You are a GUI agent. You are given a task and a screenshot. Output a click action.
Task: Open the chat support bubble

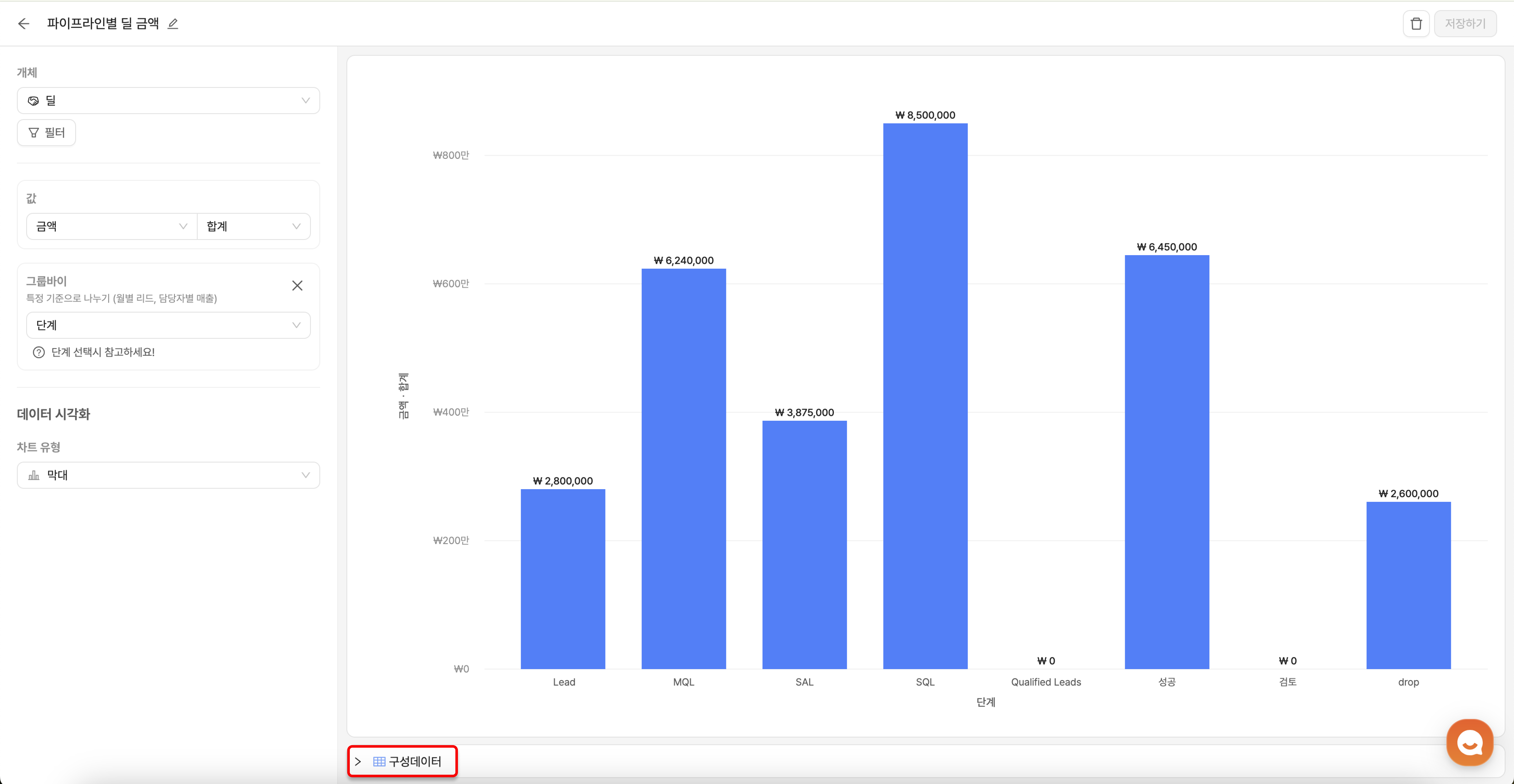coord(1469,742)
